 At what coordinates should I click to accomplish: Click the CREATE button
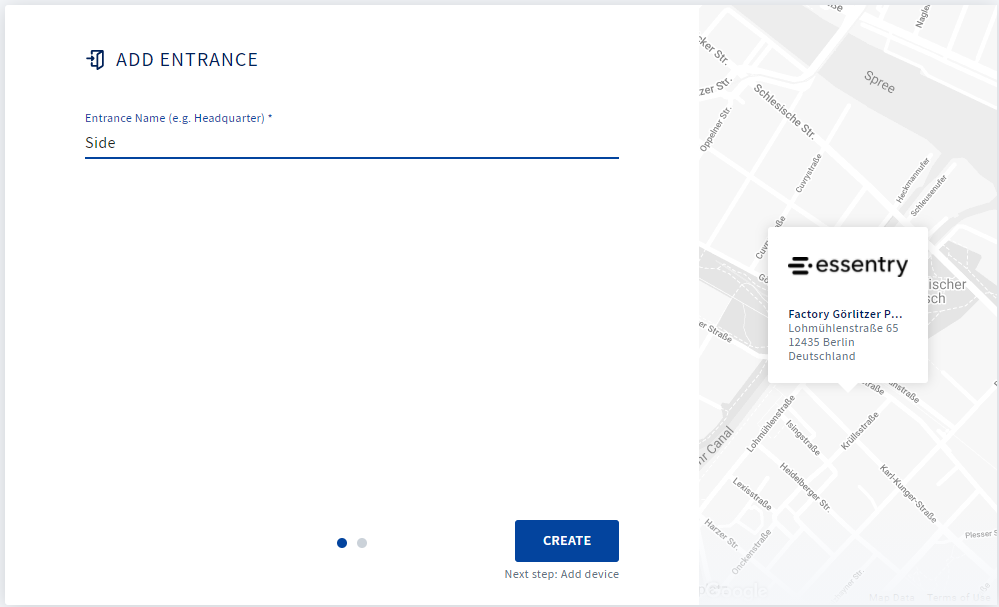tap(566, 541)
